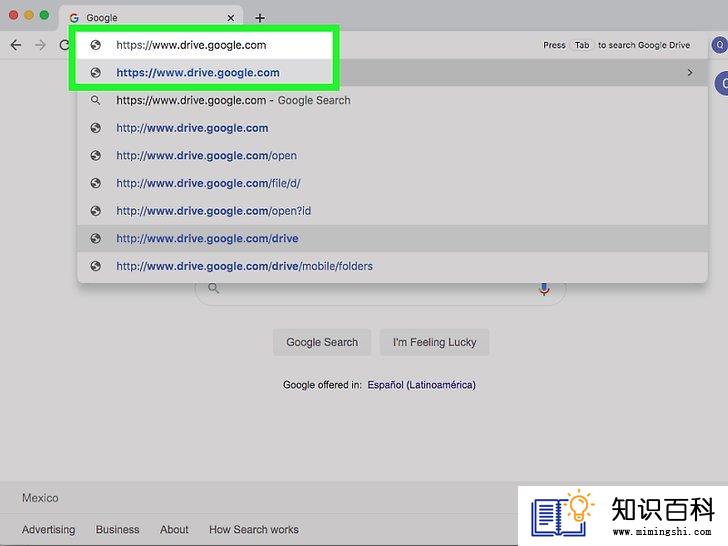Click the microphone voice search icon
The image size is (728, 546).
[x=544, y=289]
